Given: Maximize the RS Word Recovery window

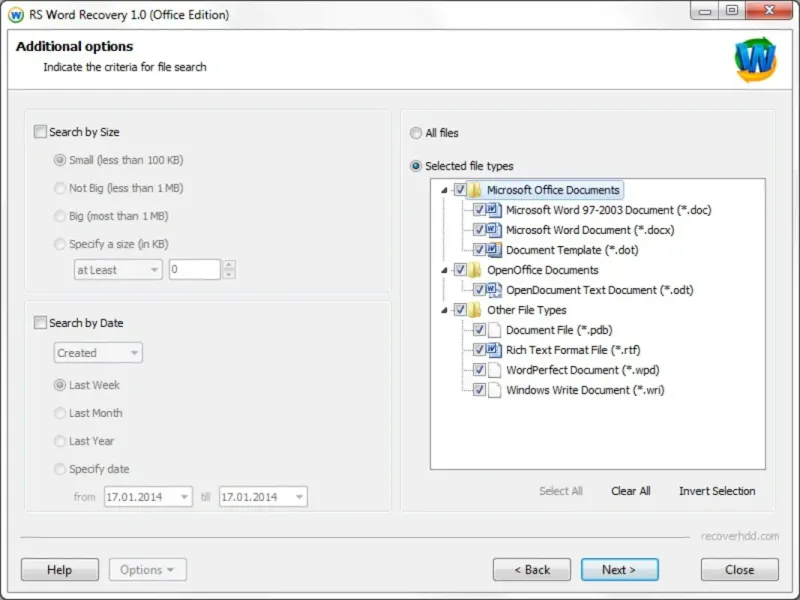Looking at the screenshot, I should (732, 11).
